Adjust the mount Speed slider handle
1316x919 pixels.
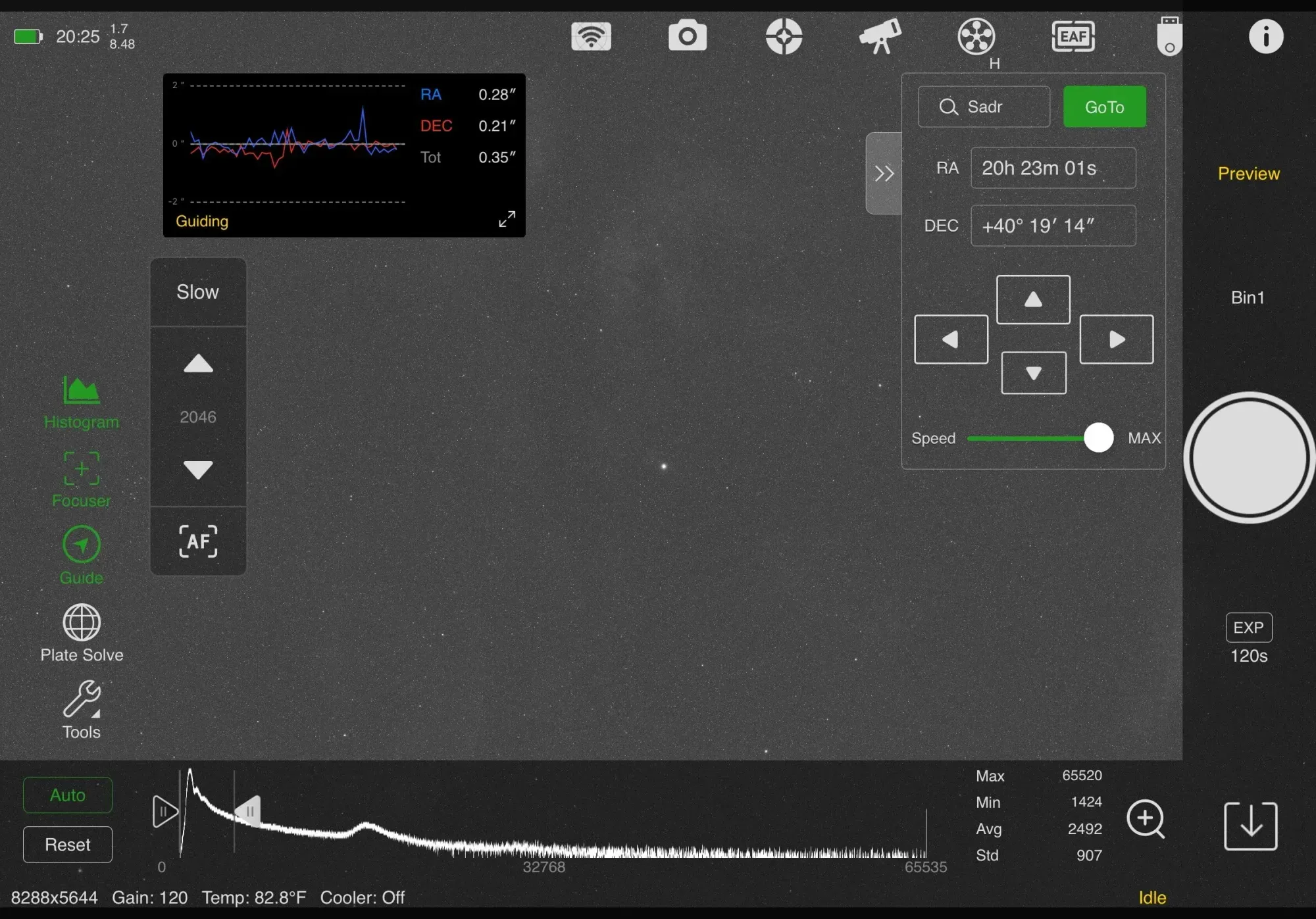pos(1098,438)
